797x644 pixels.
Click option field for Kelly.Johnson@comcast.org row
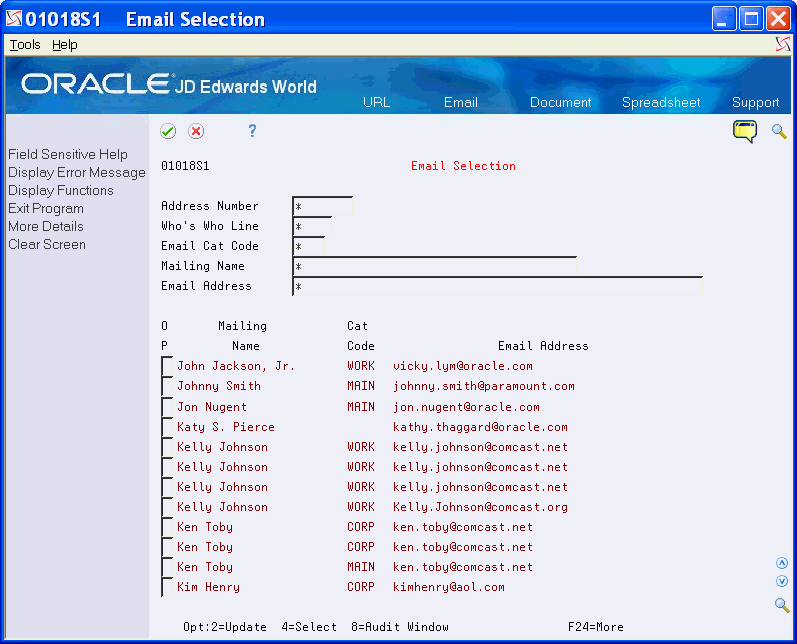[x=167, y=507]
